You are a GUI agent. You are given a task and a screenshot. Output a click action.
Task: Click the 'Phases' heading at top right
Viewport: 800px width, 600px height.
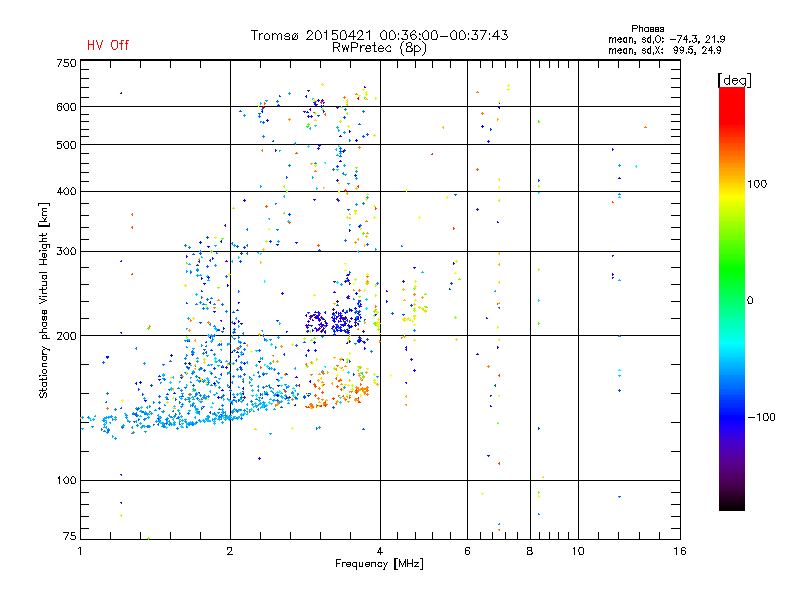(x=647, y=29)
